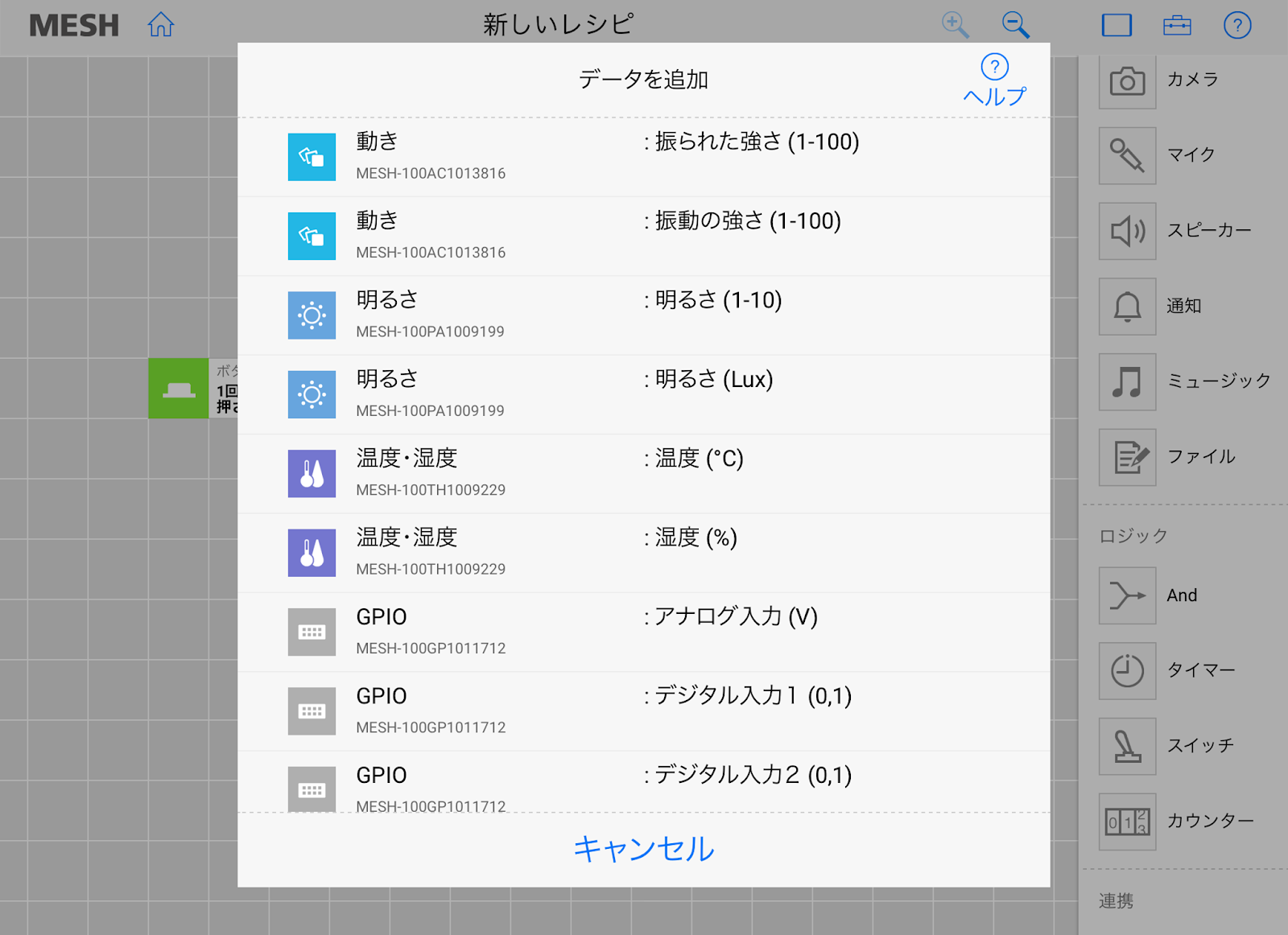Click MESH-100AC1013816 under 振られた強さ
The width and height of the screenshot is (1288, 935).
point(431,174)
